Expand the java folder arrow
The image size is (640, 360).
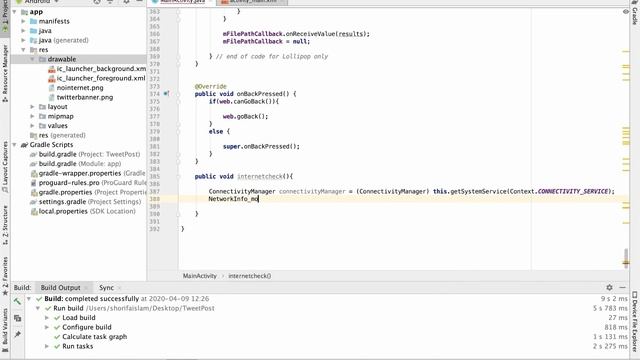pyautogui.click(x=23, y=31)
